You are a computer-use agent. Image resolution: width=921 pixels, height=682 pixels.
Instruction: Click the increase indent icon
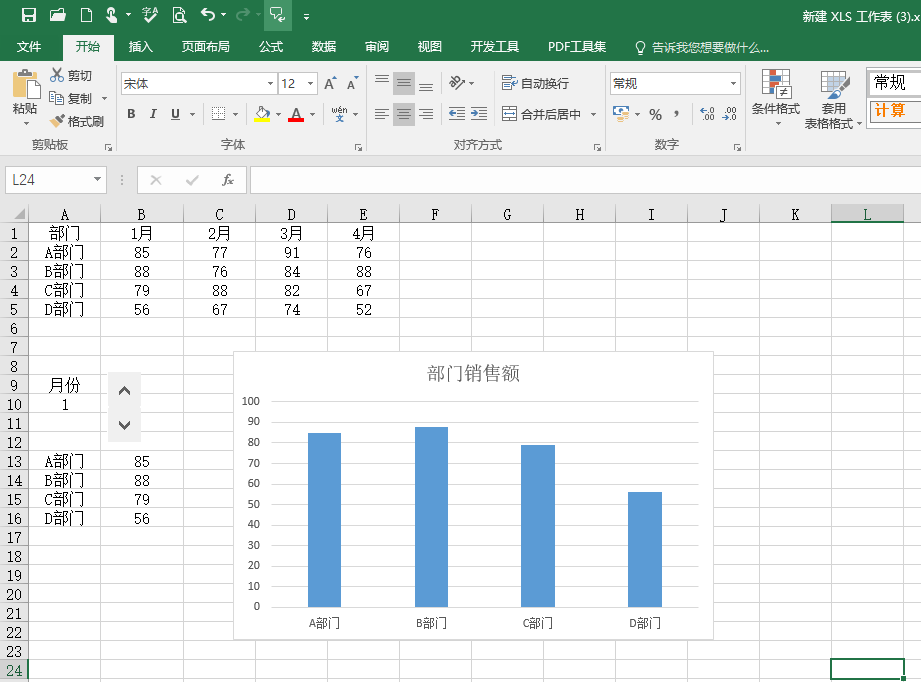tap(479, 114)
